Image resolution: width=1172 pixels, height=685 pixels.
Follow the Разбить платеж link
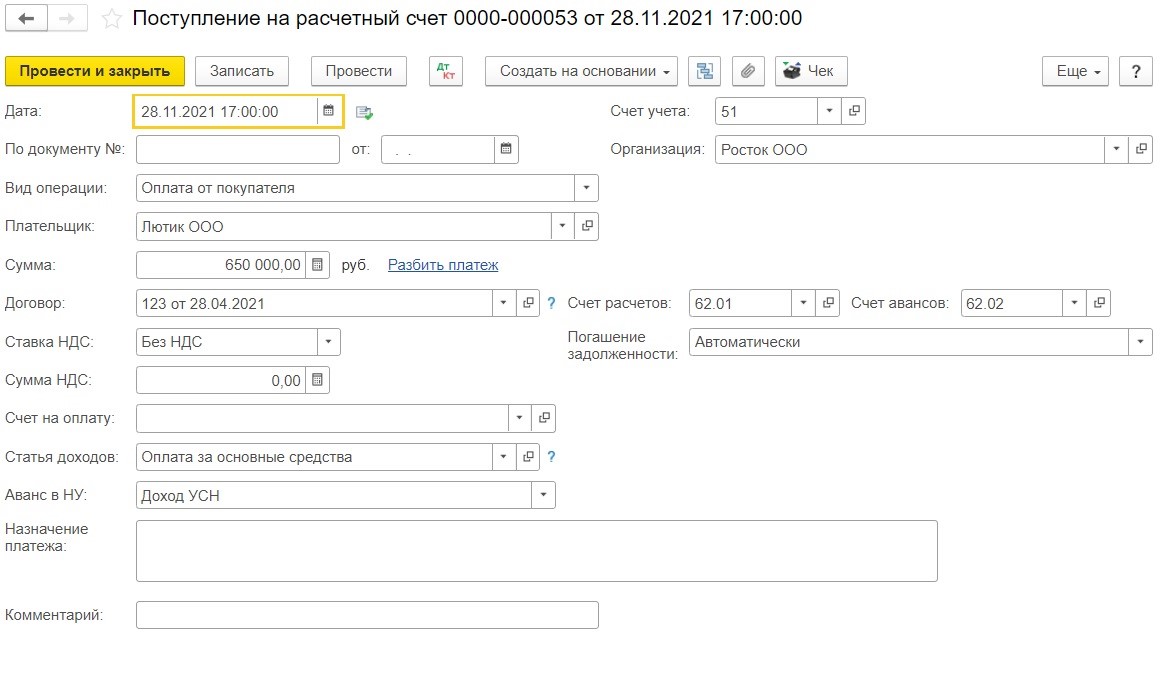(x=443, y=265)
